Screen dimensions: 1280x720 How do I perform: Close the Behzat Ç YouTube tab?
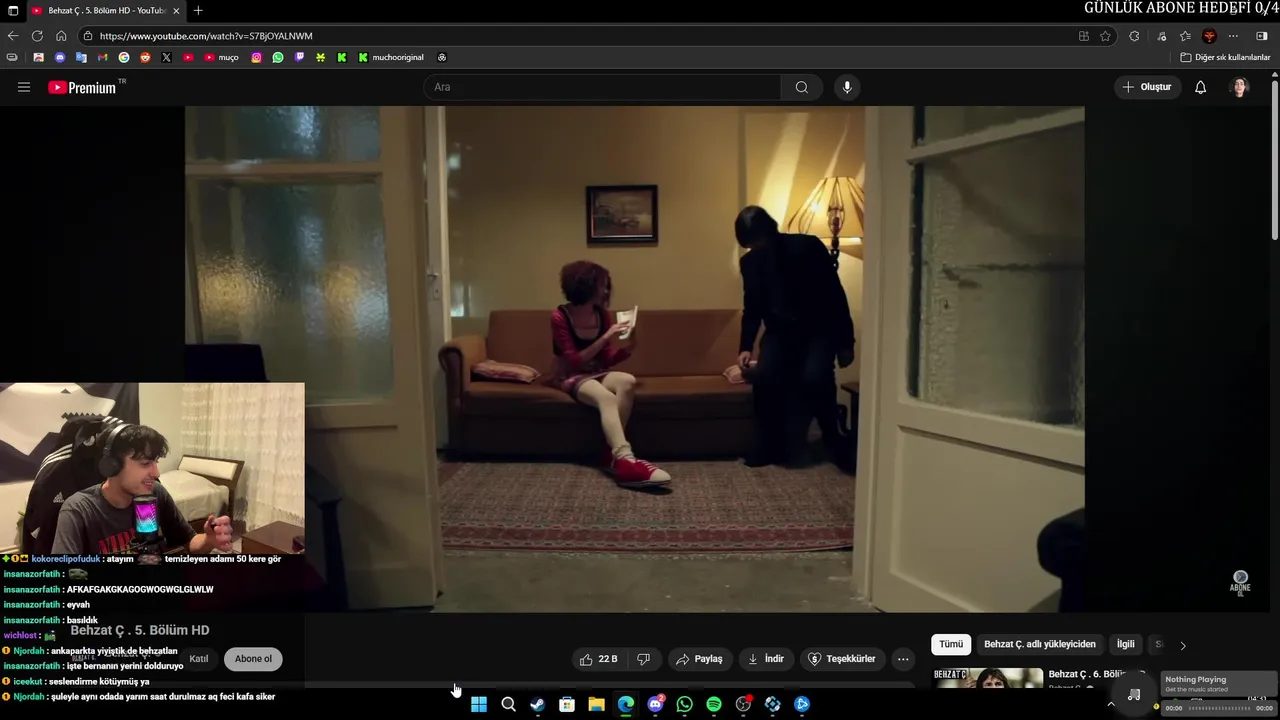coord(176,11)
